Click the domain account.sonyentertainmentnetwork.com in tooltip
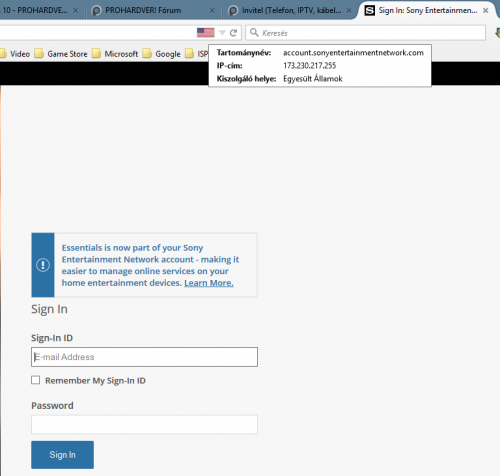 tap(353, 53)
